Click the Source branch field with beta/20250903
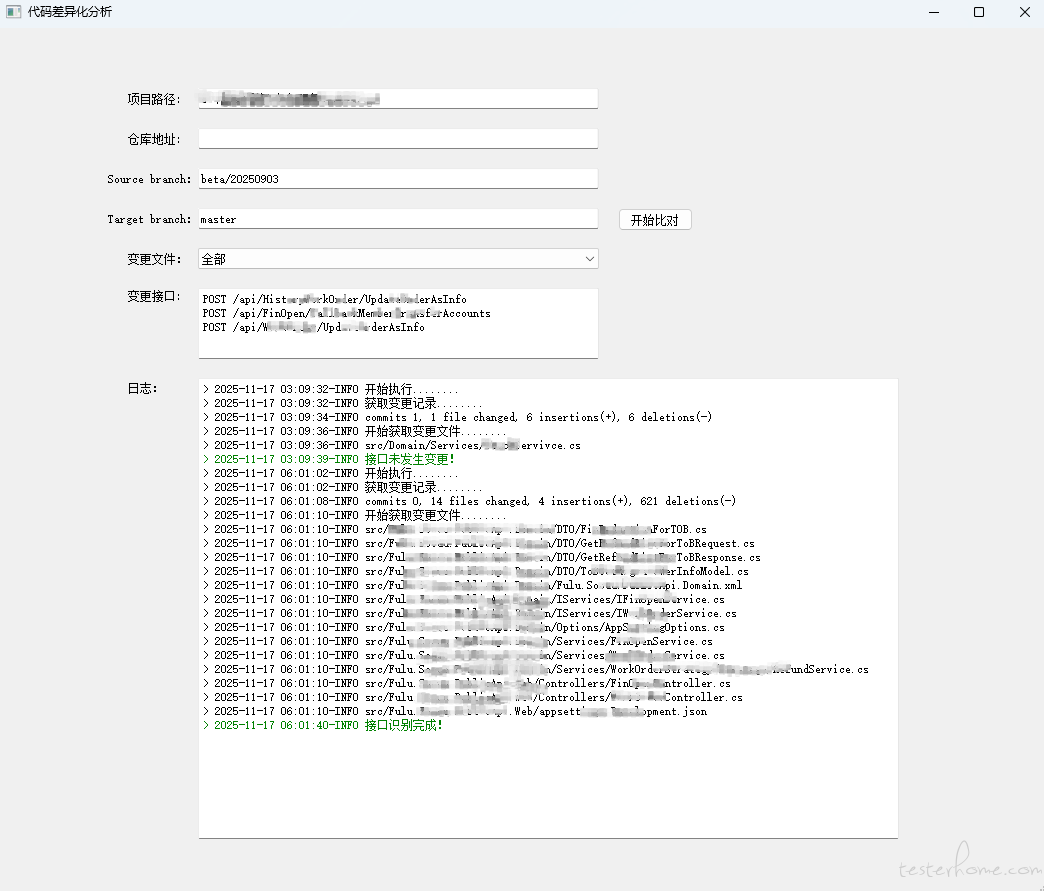Viewport: 1044px width, 891px height. pos(397,179)
